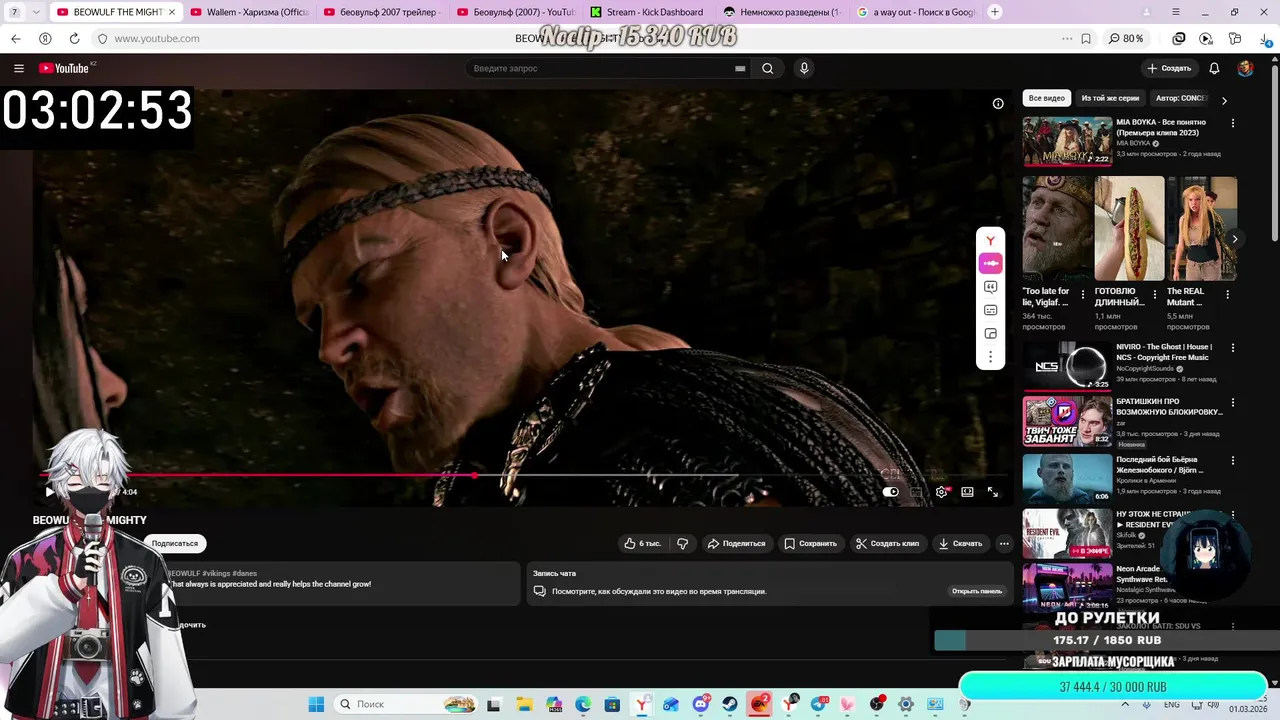Image resolution: width=1280 pixels, height=720 pixels.
Task: Open the Windows Start menu
Action: coord(316,704)
